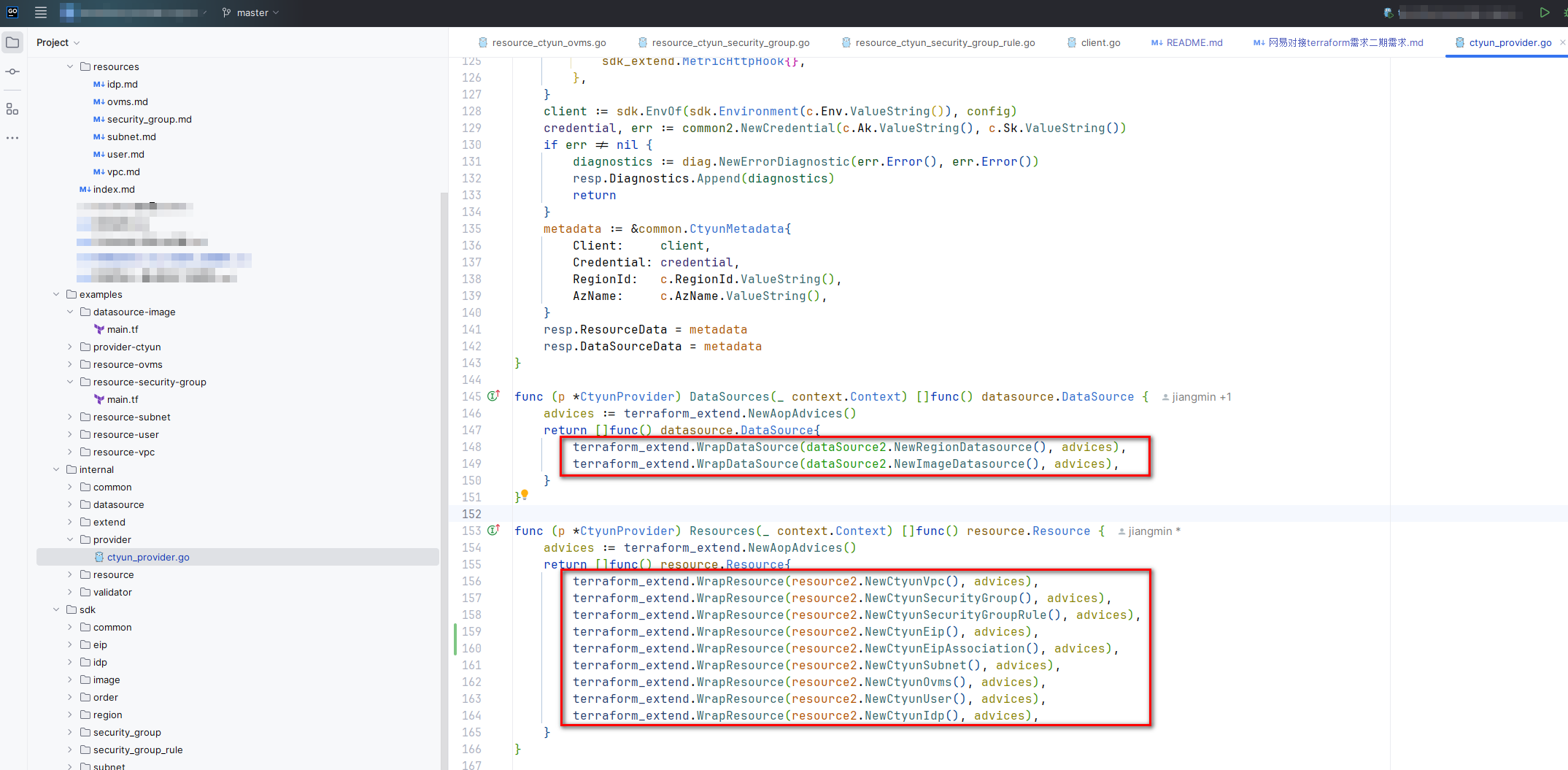
Task: Collapse the internal folder
Action: 56,469
